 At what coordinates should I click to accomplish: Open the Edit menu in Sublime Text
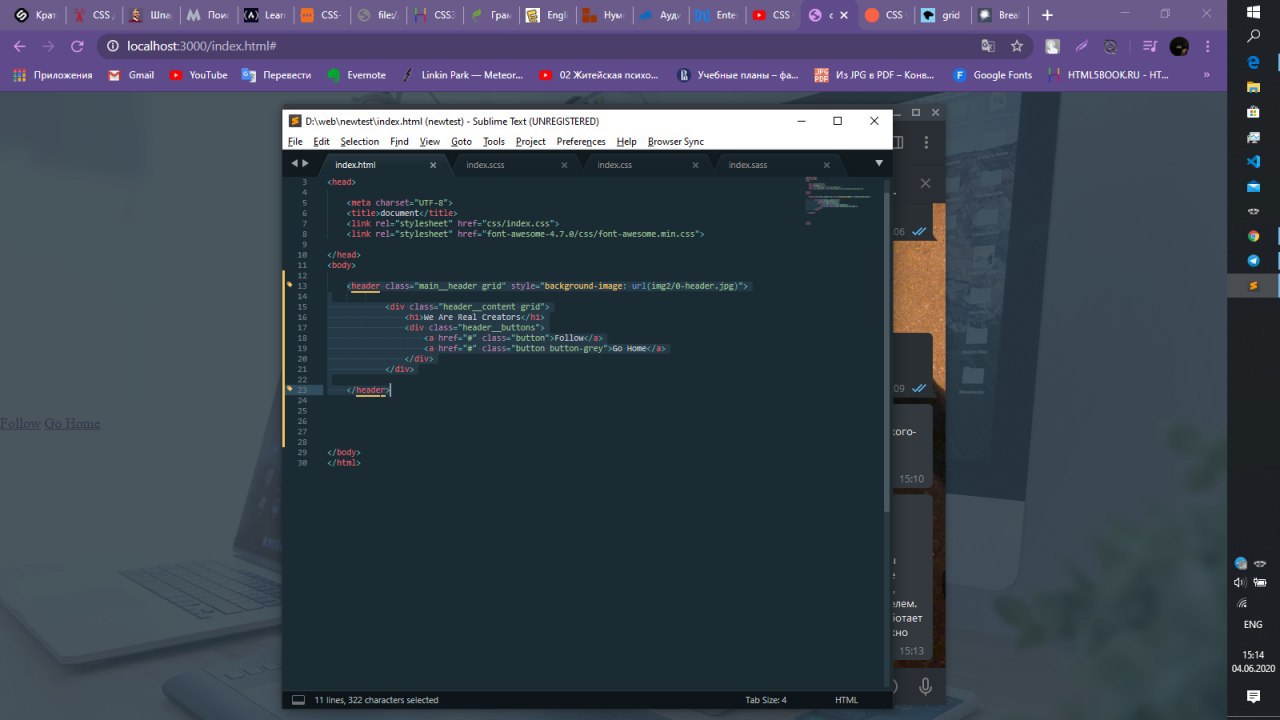click(321, 141)
